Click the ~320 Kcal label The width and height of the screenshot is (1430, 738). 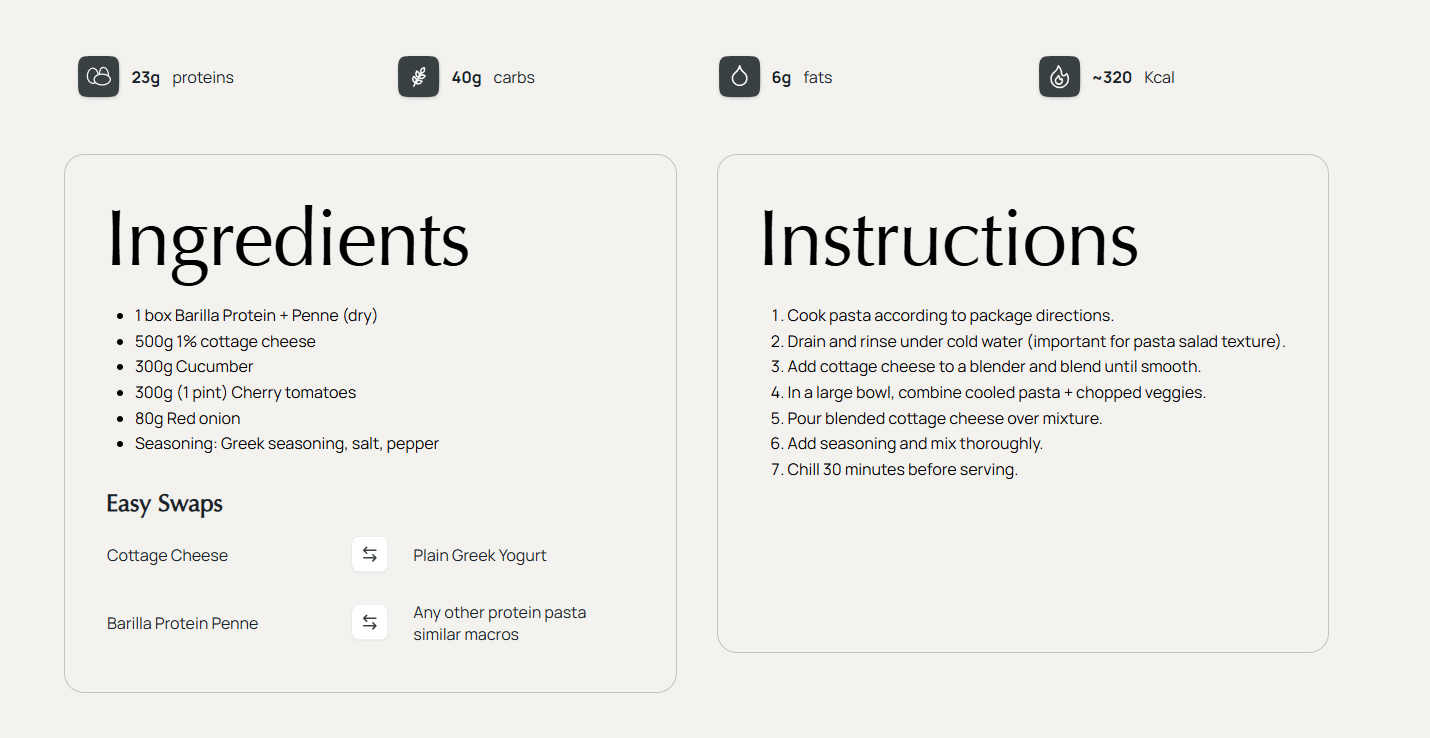[x=1133, y=77]
